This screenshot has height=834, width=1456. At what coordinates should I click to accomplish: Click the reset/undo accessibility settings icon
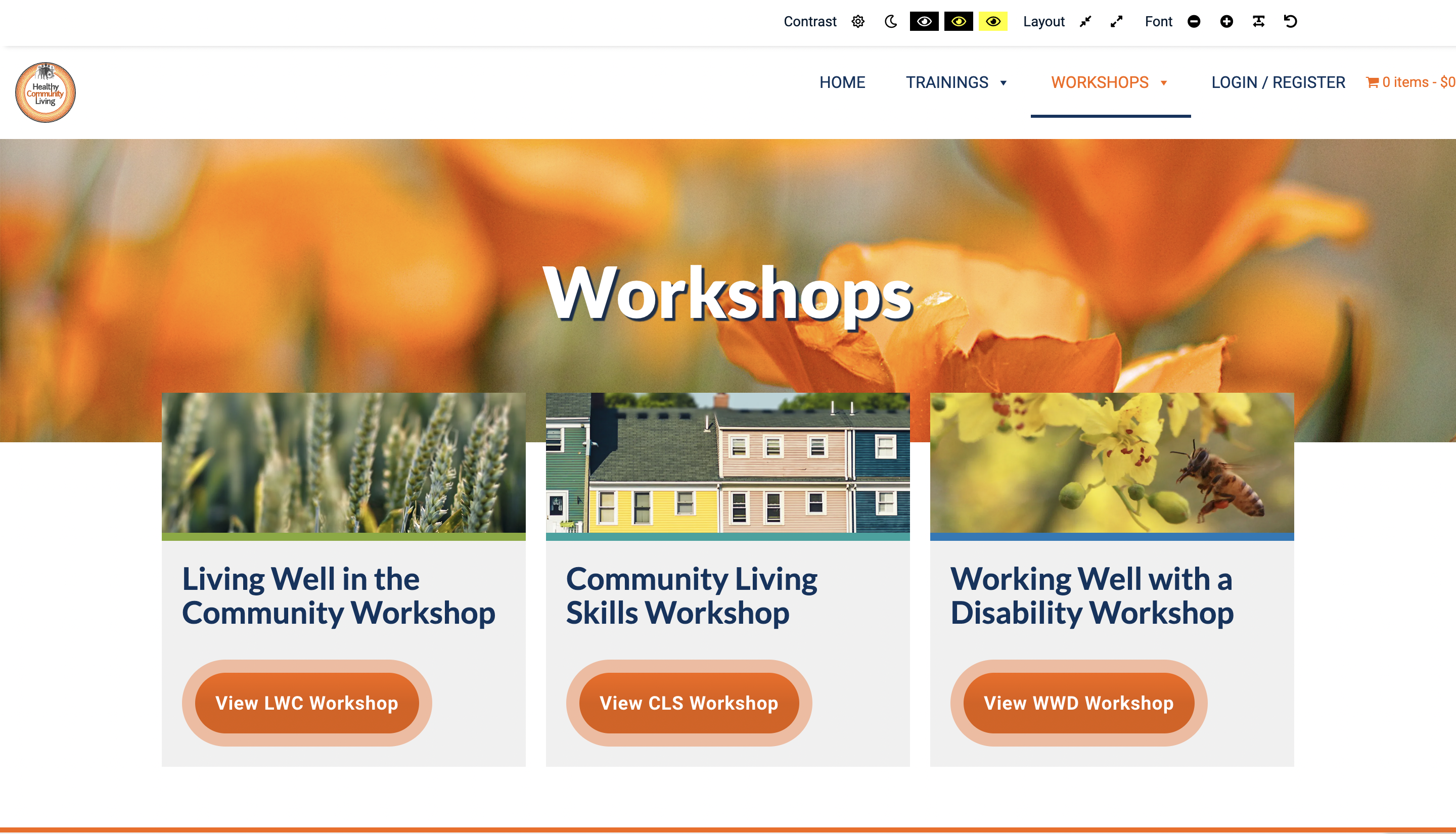click(1291, 21)
